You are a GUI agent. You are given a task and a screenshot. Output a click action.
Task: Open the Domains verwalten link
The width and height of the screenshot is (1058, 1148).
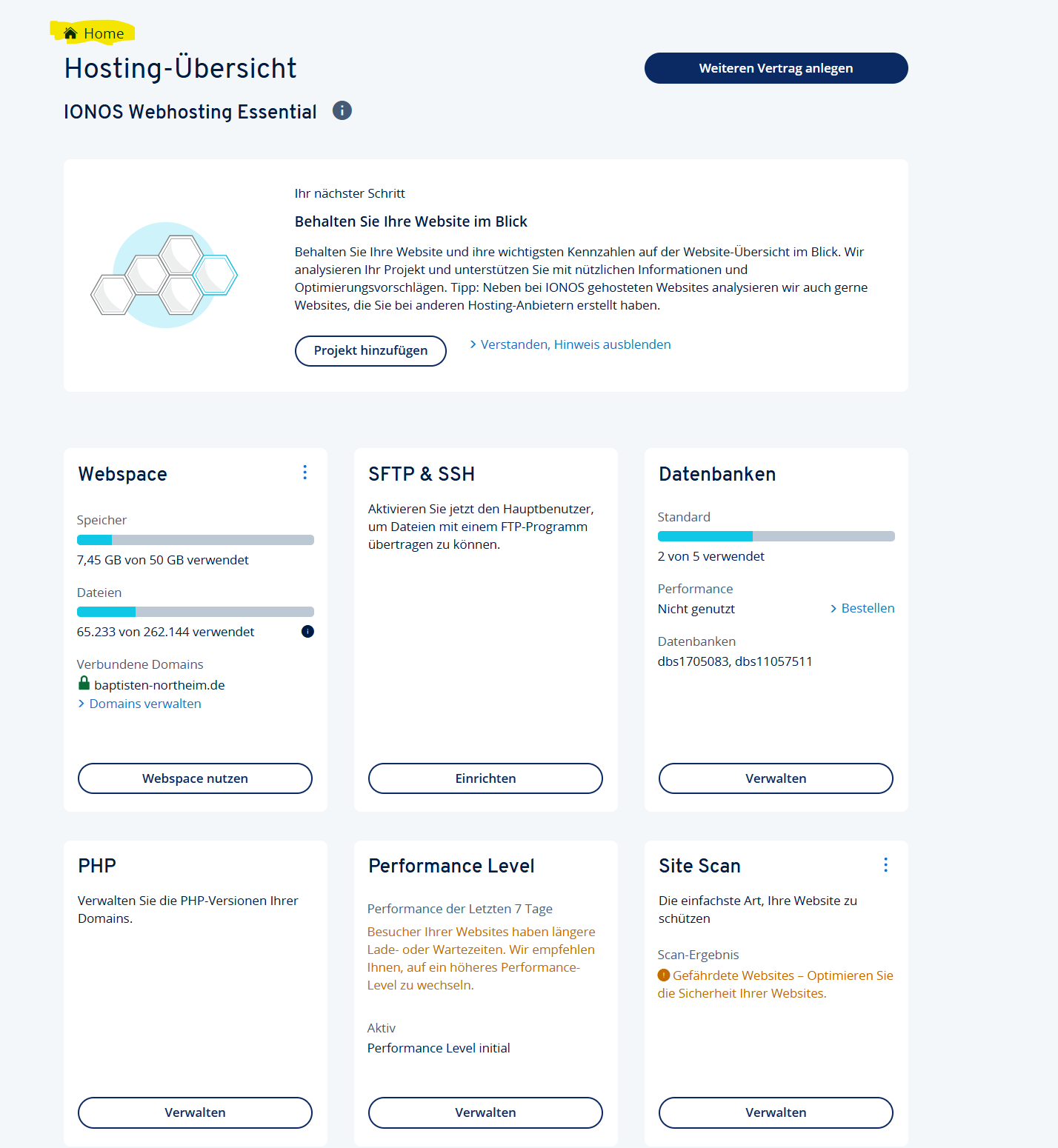coord(144,704)
